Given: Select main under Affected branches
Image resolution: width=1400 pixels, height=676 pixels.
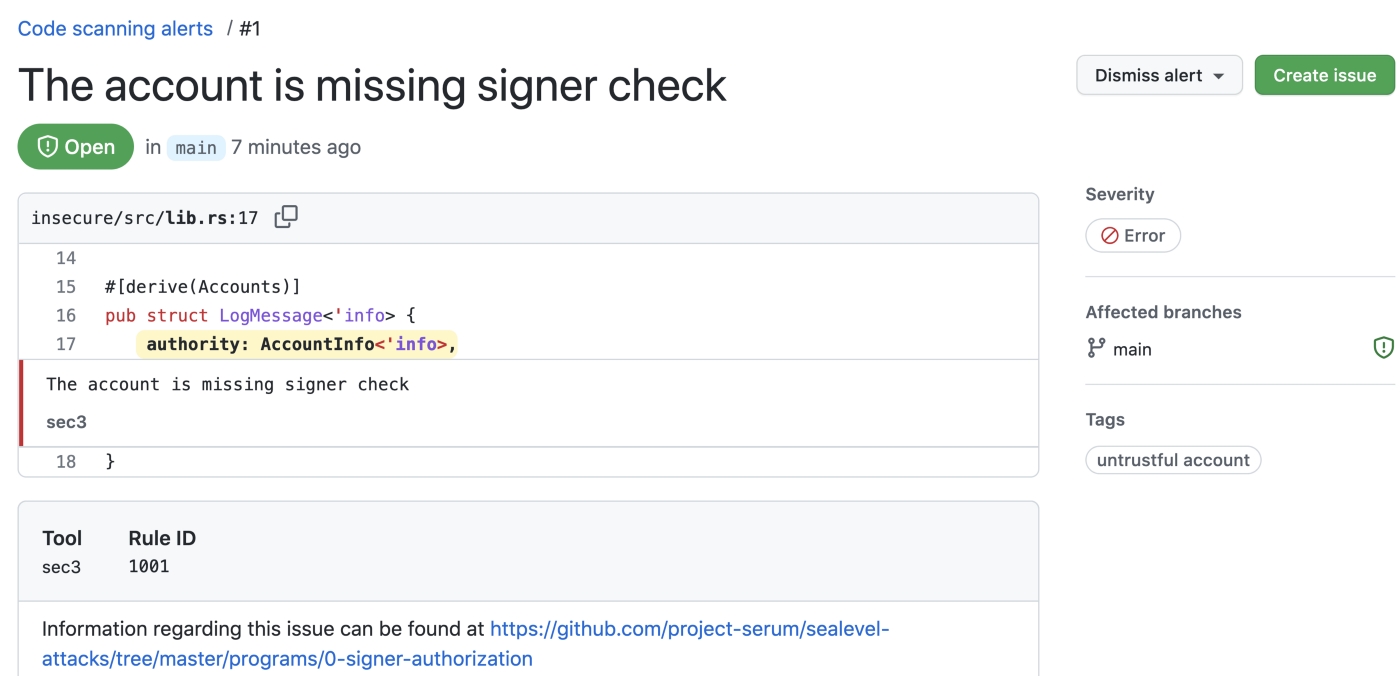Looking at the screenshot, I should click(1132, 349).
